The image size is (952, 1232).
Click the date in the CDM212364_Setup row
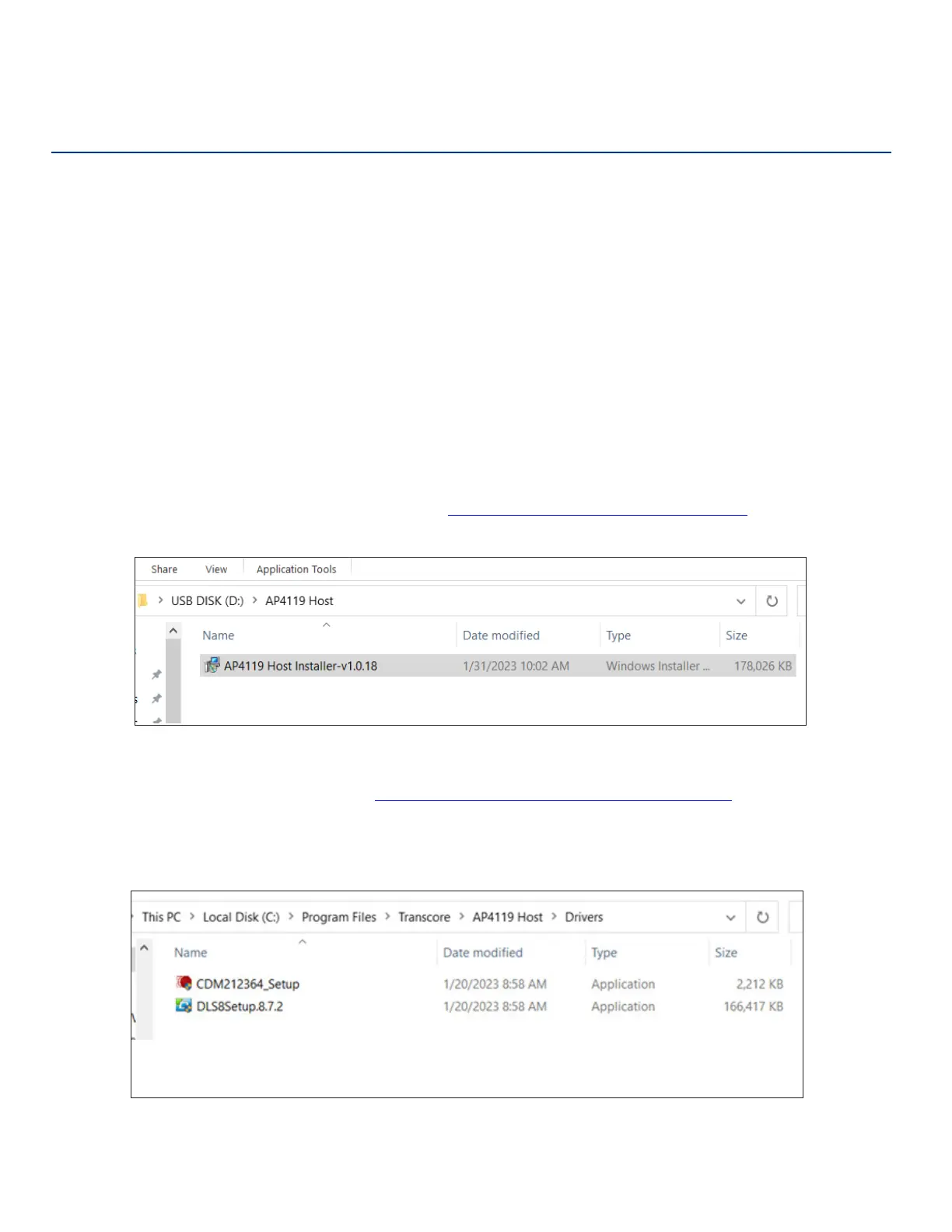495,984
